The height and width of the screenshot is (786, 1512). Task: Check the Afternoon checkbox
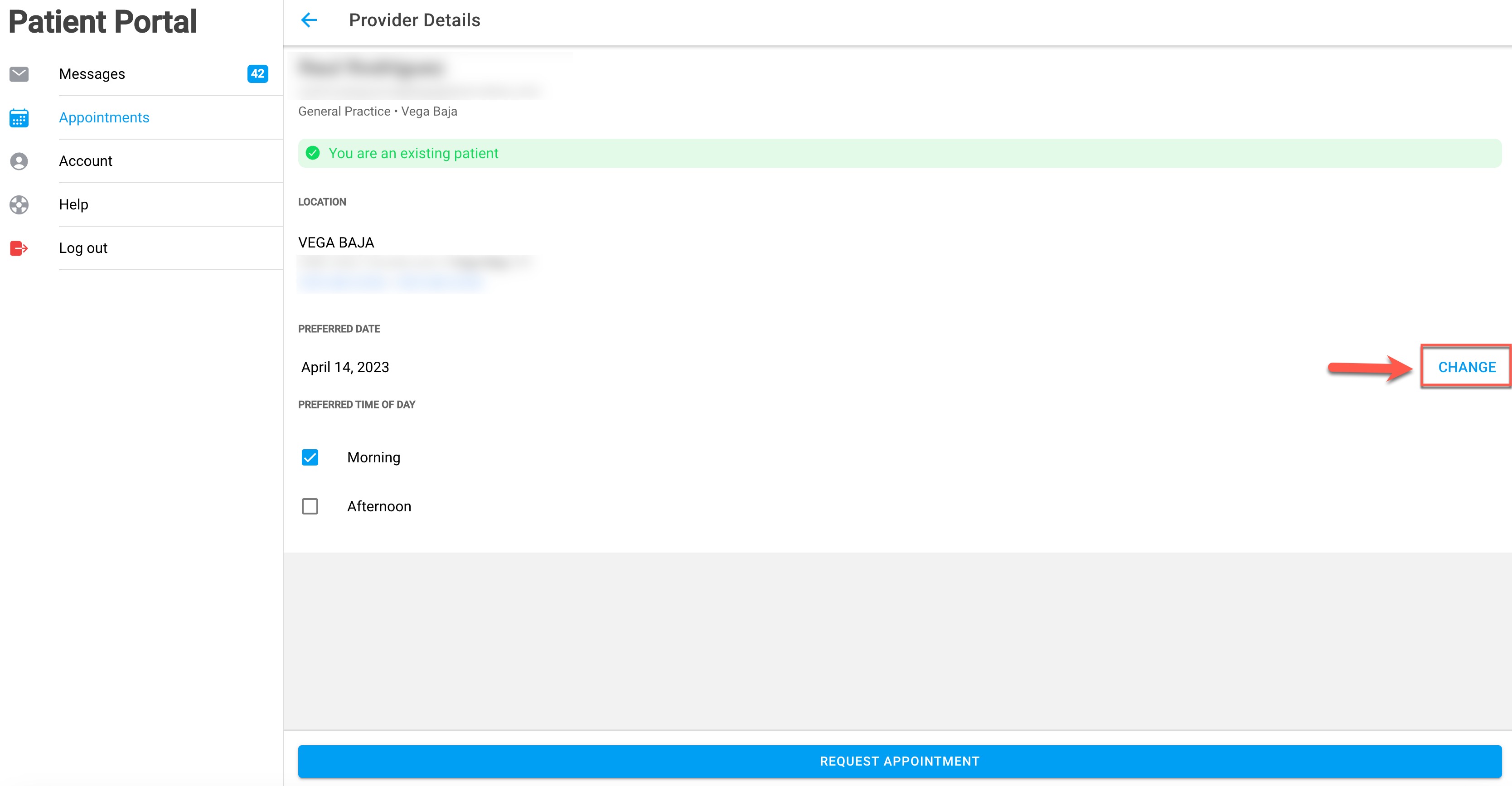[x=310, y=506]
